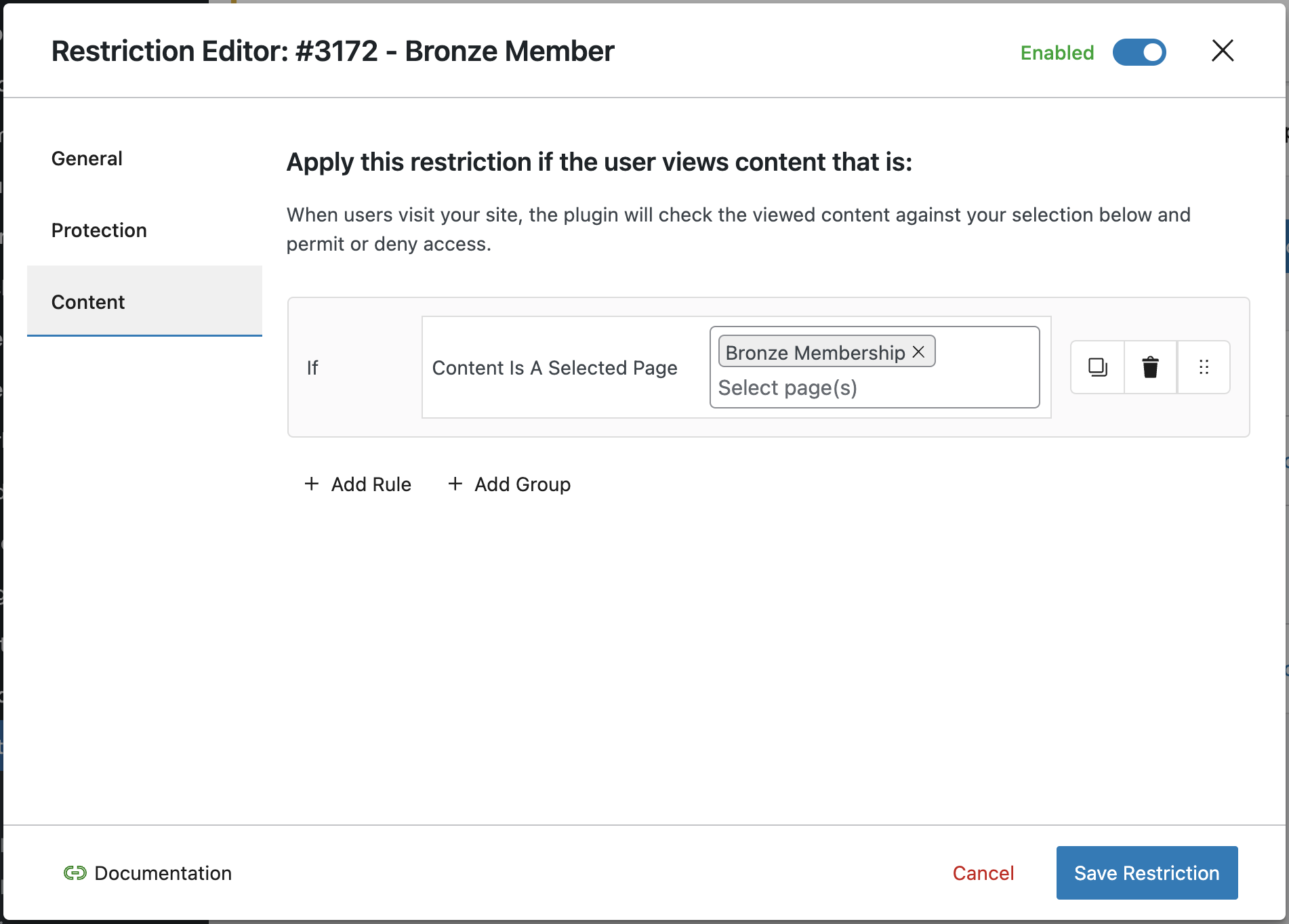The image size is (1289, 924).
Task: Open the General tab
Action: tap(87, 159)
